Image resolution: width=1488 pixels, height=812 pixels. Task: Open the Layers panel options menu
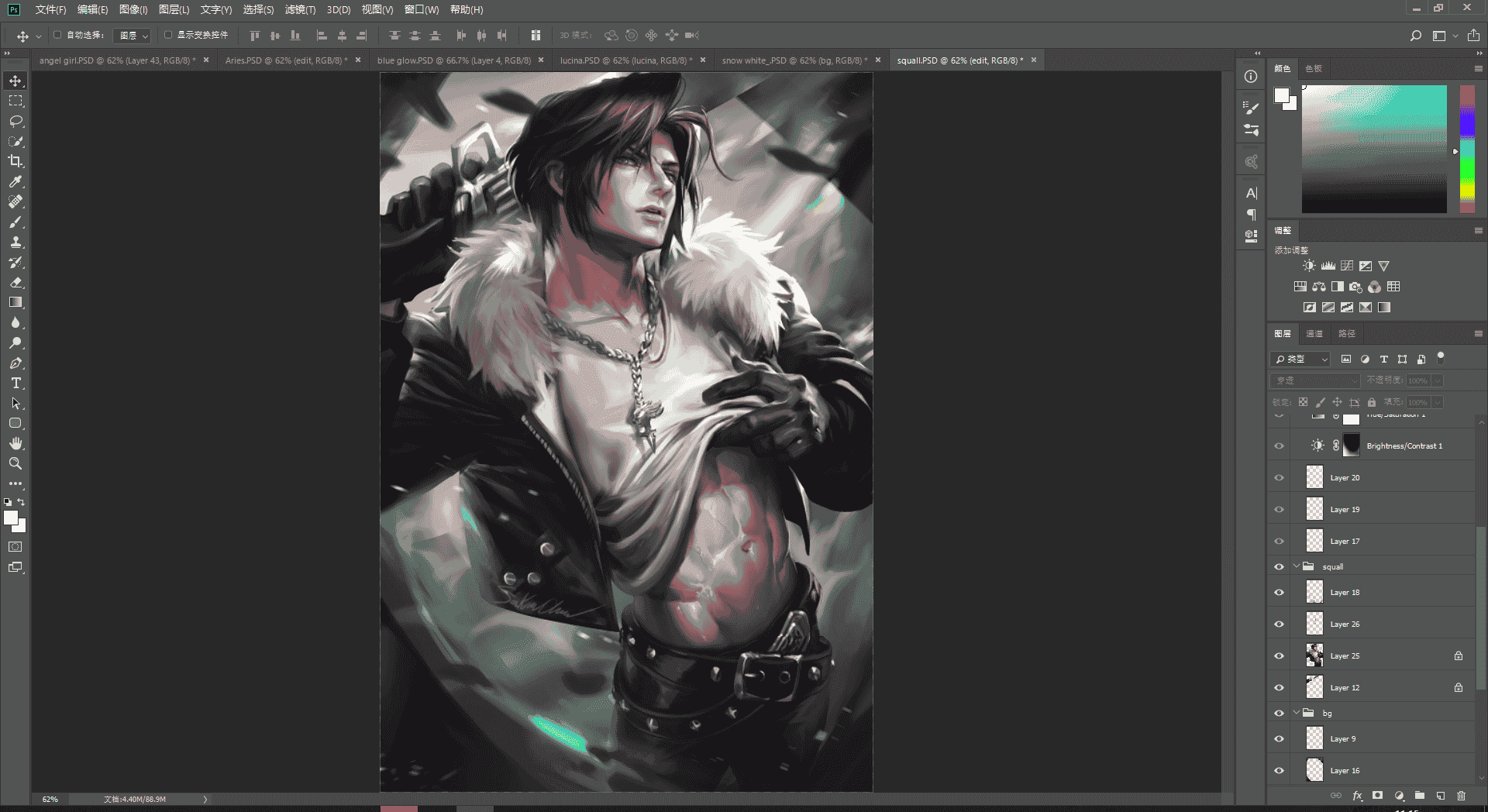pyautogui.click(x=1478, y=334)
